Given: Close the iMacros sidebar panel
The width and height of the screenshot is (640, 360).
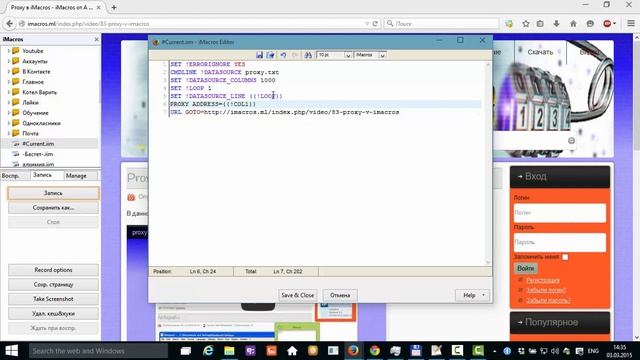Looking at the screenshot, I should pyautogui.click(x=96, y=40).
